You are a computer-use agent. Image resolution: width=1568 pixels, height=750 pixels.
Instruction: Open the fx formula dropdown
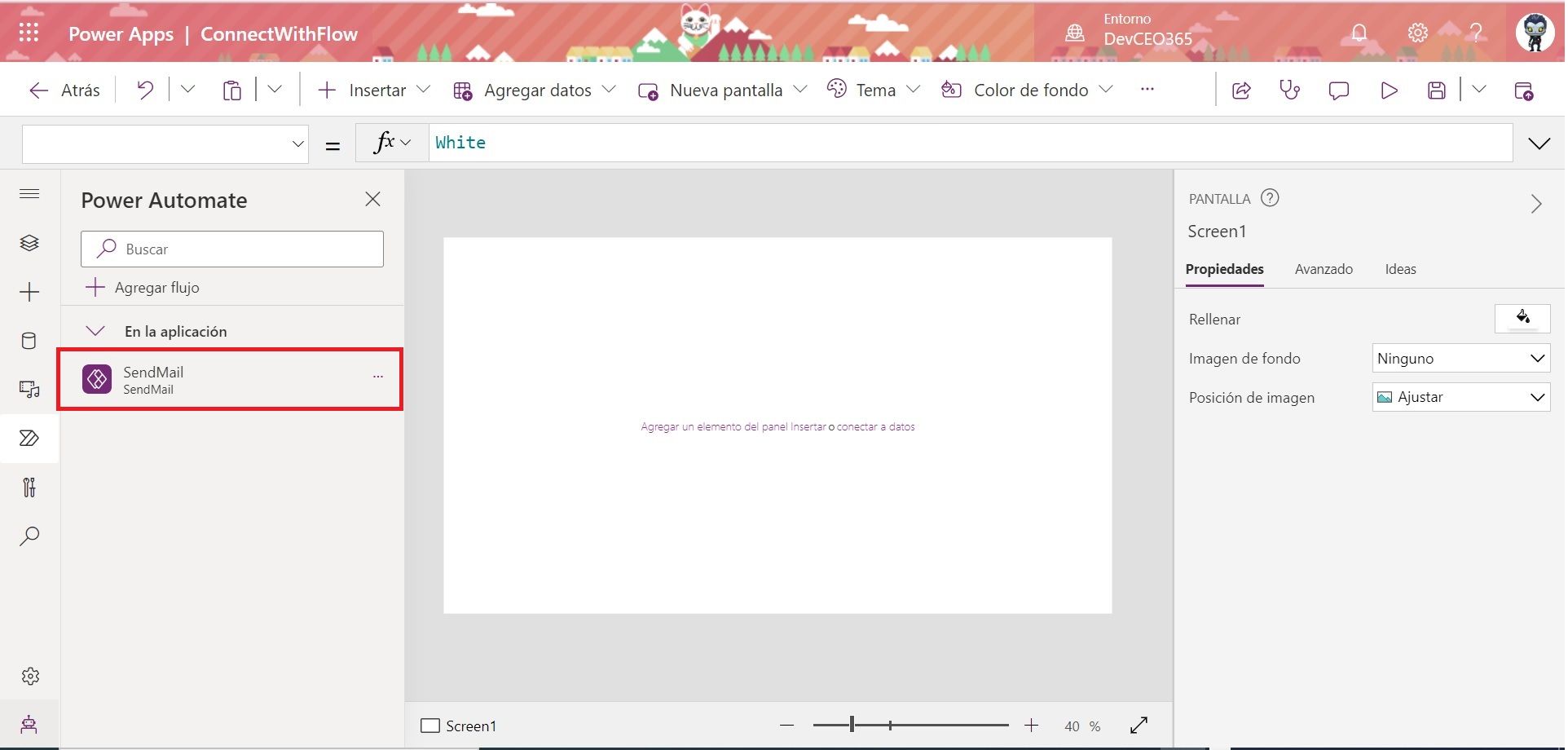pos(392,143)
